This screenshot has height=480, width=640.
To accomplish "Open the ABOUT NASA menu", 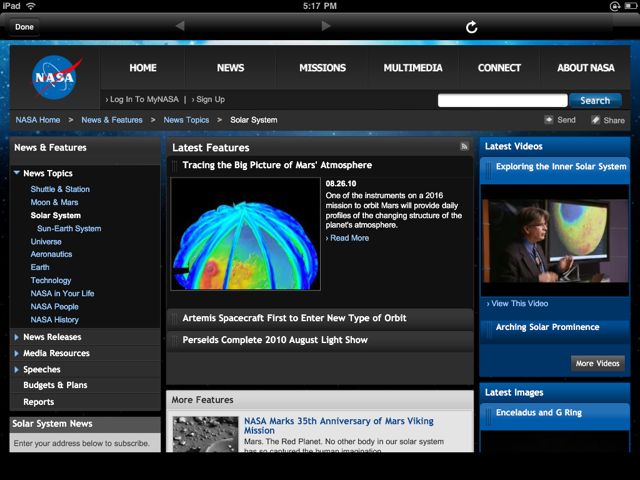I will click(586, 68).
